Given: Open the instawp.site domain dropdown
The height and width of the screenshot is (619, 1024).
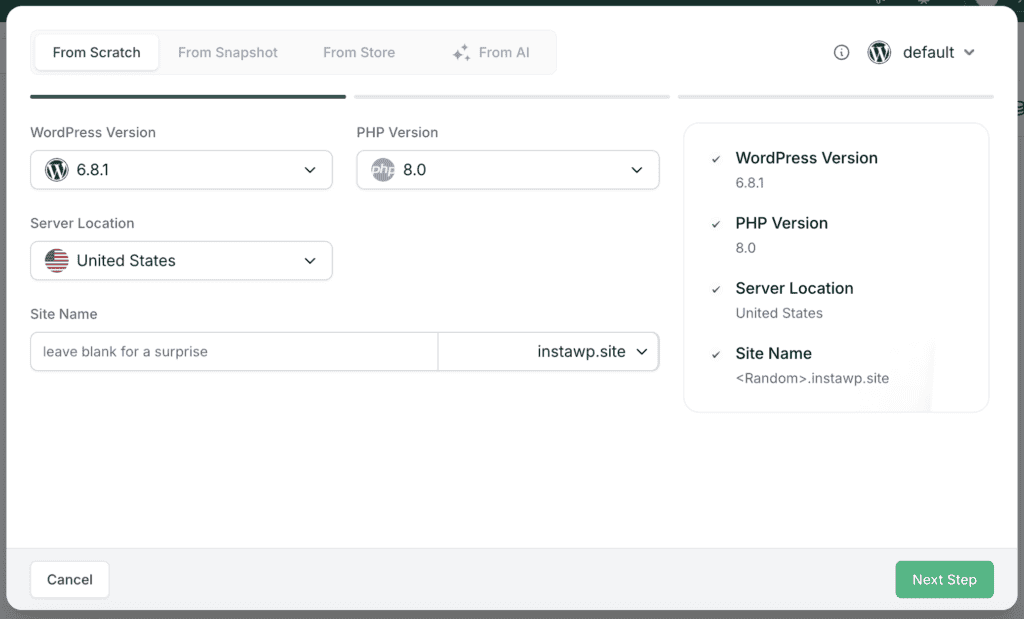Looking at the screenshot, I should coord(549,351).
